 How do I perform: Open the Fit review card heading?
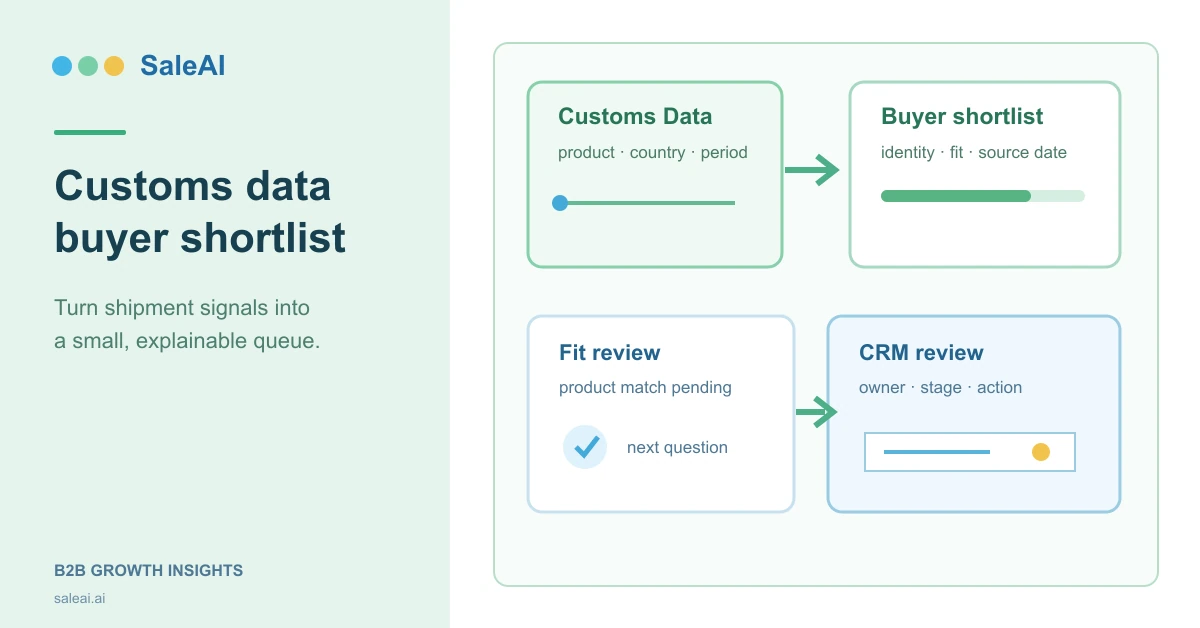[609, 353]
